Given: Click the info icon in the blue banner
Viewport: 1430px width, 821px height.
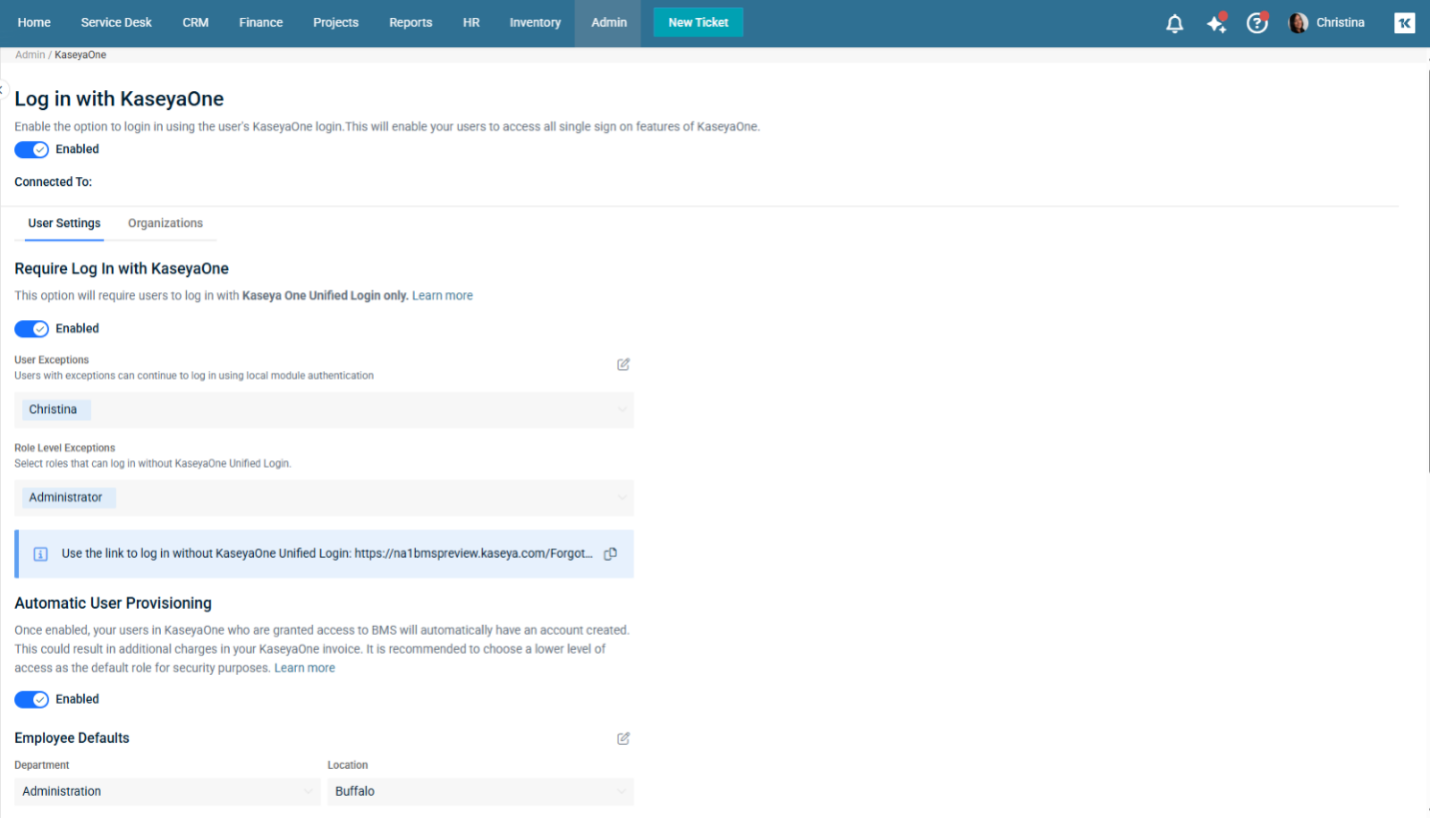Looking at the screenshot, I should click(41, 554).
